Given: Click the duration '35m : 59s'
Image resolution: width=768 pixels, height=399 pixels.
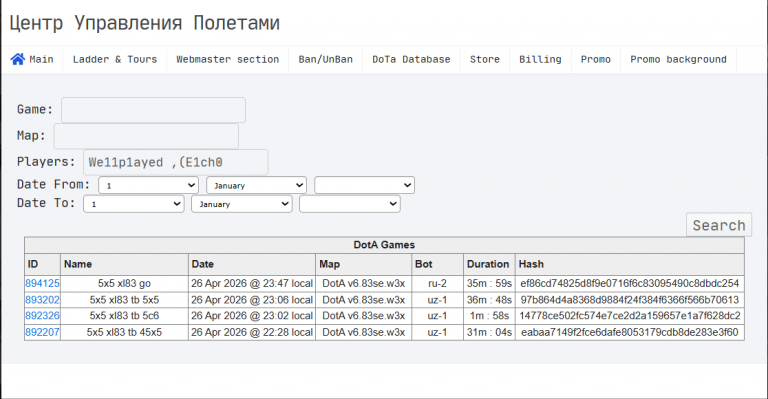Looking at the screenshot, I should tap(489, 283).
